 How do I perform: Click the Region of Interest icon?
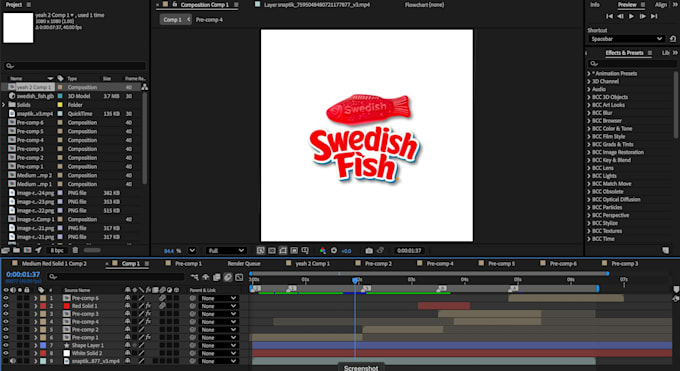[294, 250]
